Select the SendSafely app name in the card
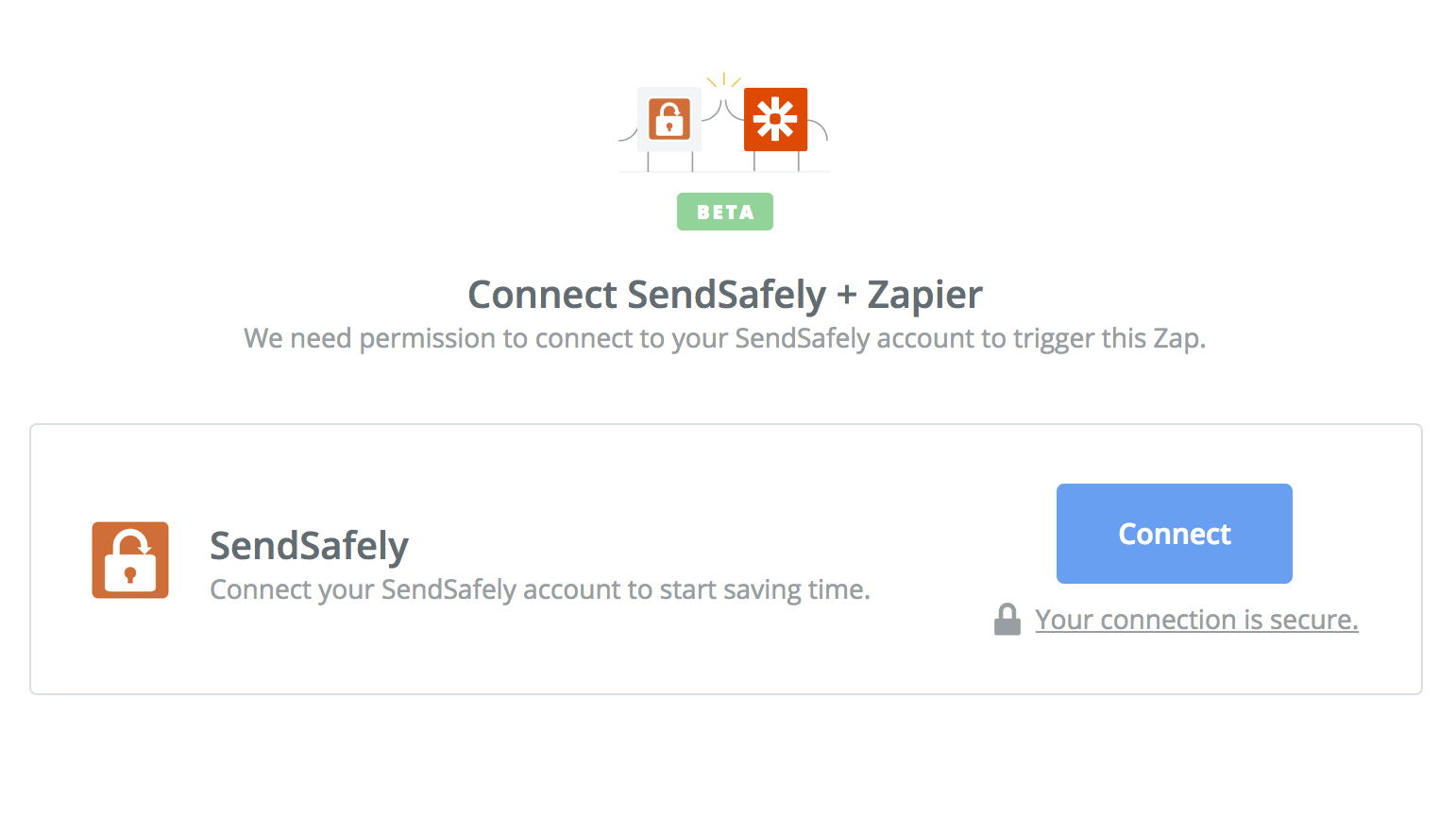This screenshot has width=1456, height=818. (309, 546)
